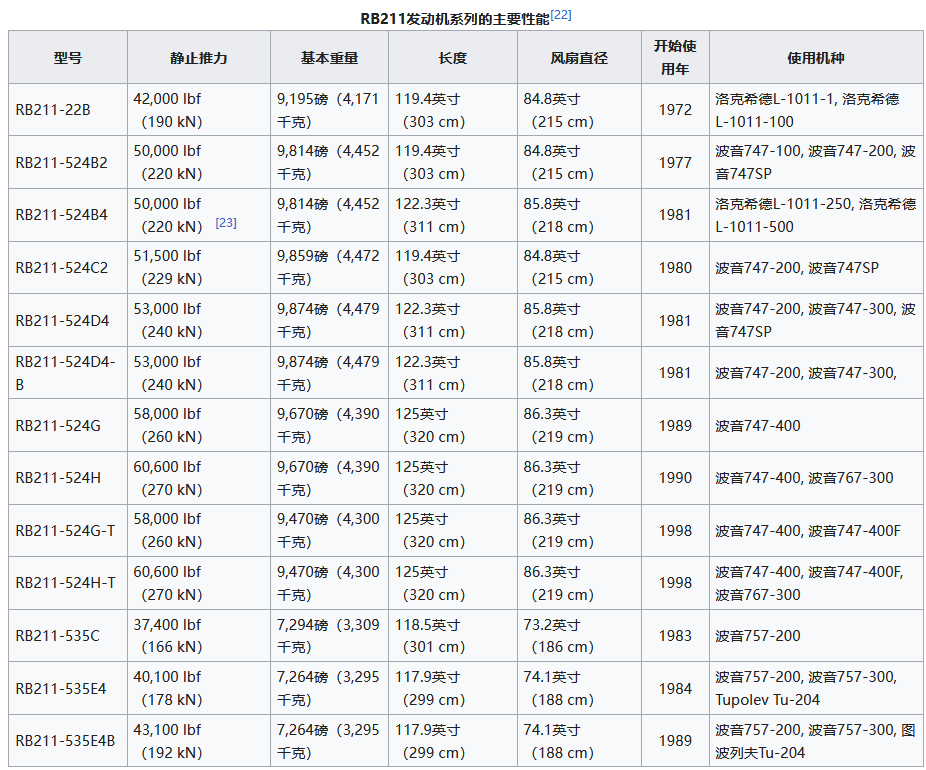Image resolution: width=926 pixels, height=770 pixels.
Task: Click the 9,195磅 weight cell
Action: pos(329,110)
